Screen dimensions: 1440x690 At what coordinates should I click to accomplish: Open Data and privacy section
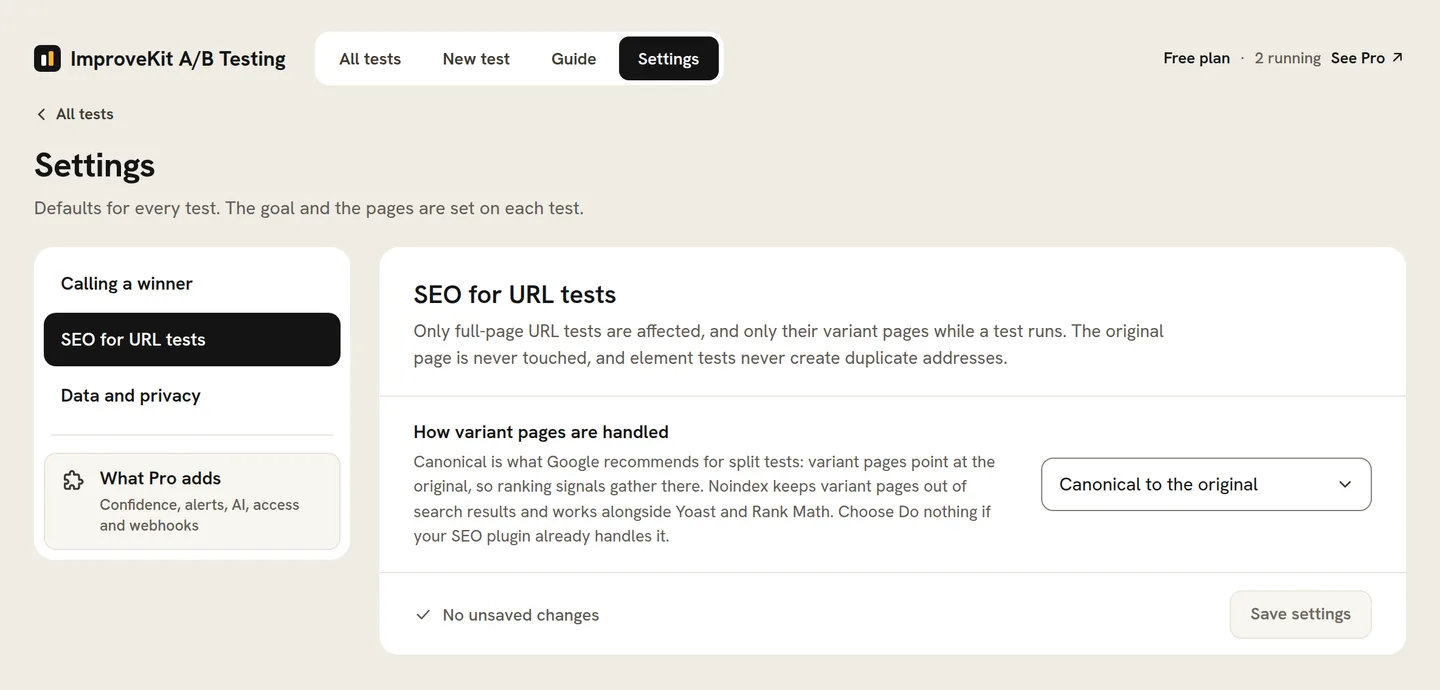pyautogui.click(x=192, y=395)
